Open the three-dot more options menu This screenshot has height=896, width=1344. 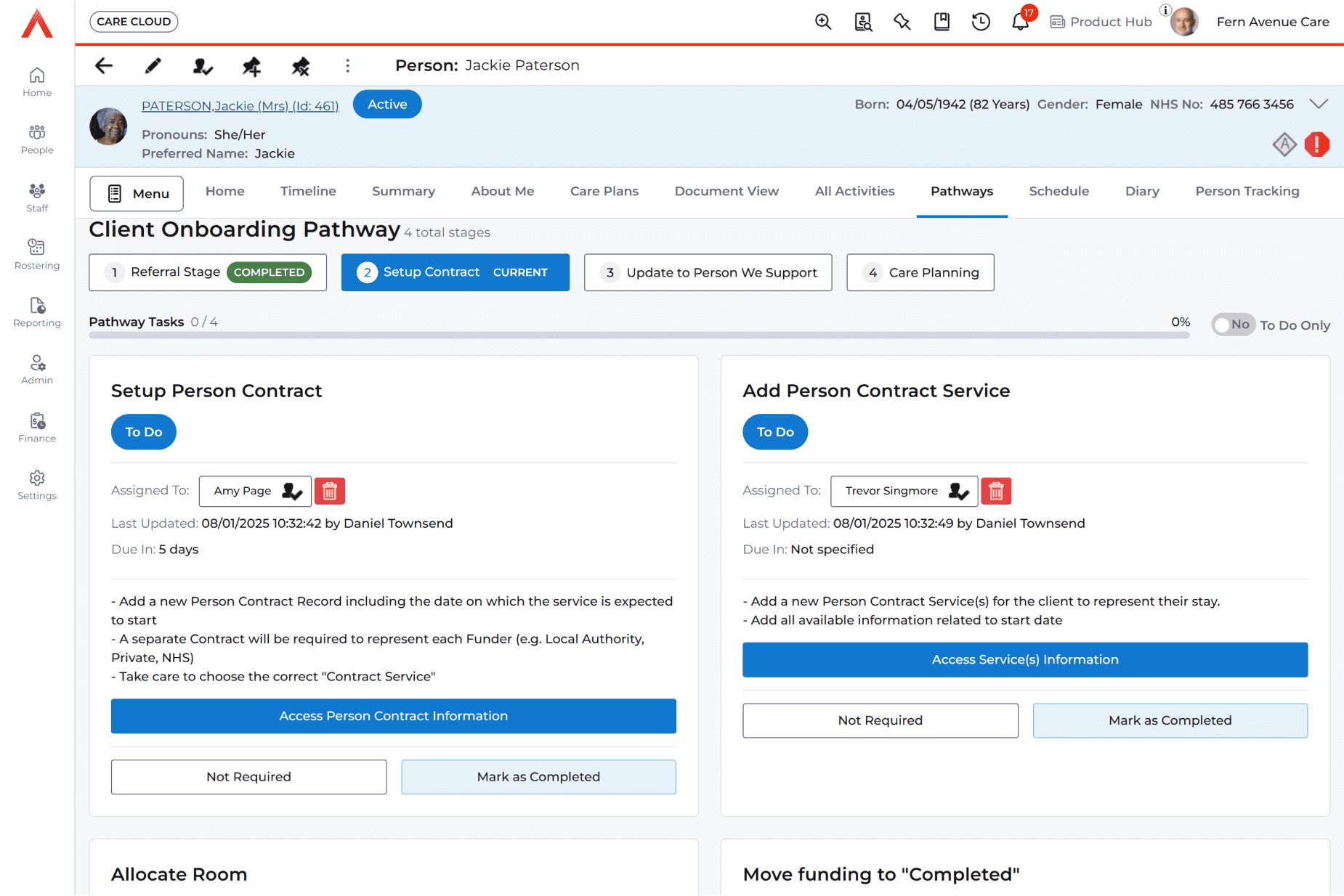(347, 66)
